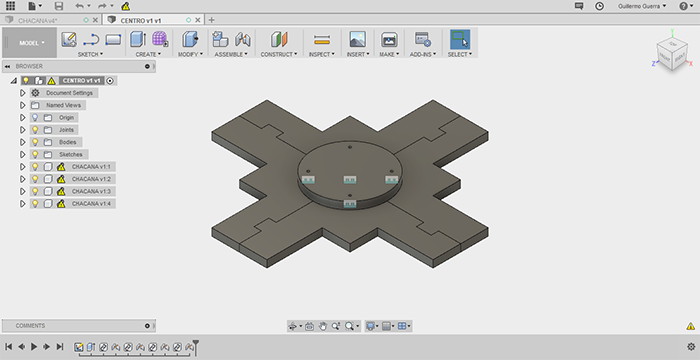Open the SKETCH menu
Image resolution: width=700 pixels, height=360 pixels.
(x=90, y=54)
